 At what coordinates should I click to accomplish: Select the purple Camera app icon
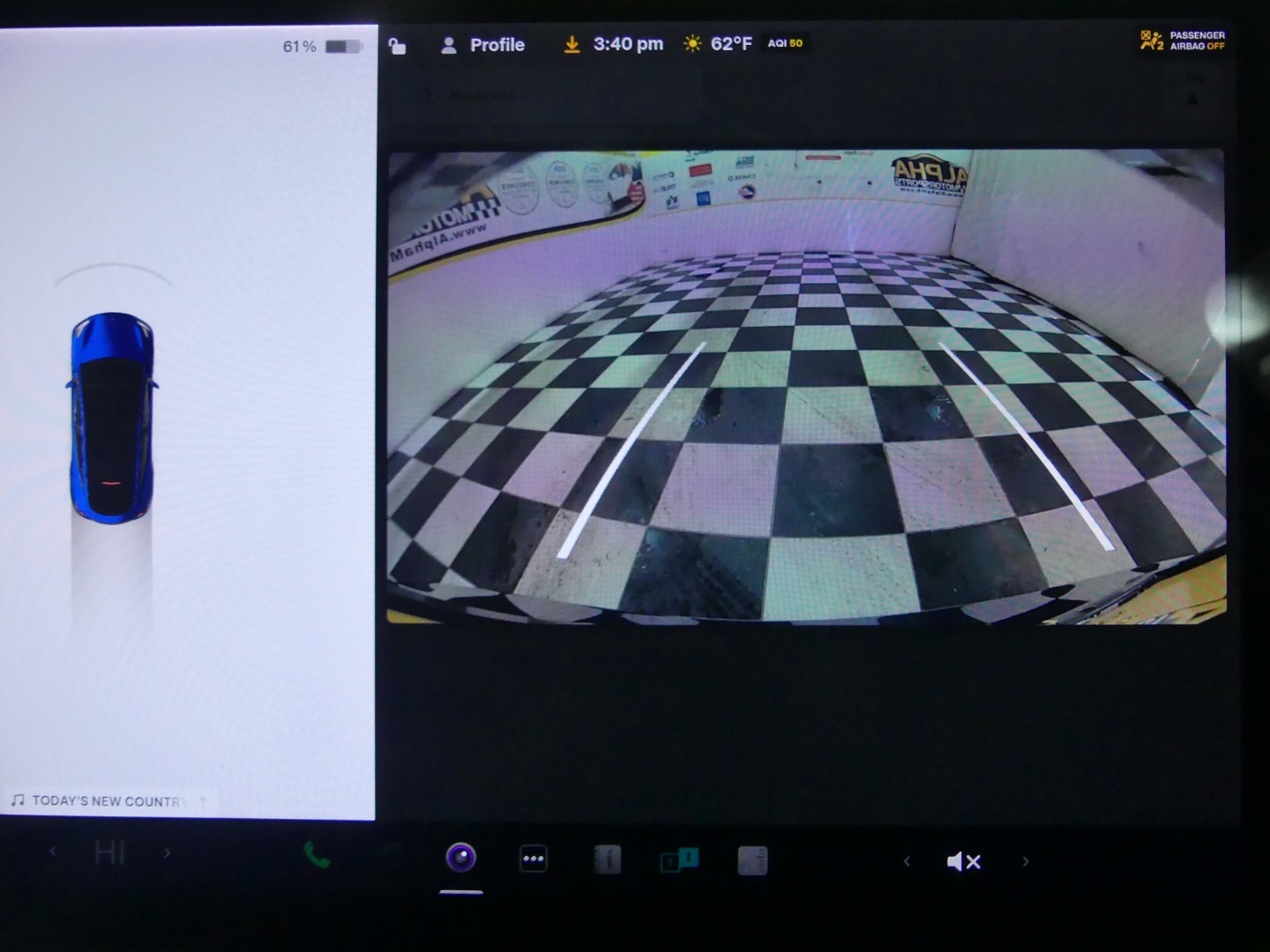pyautogui.click(x=461, y=858)
